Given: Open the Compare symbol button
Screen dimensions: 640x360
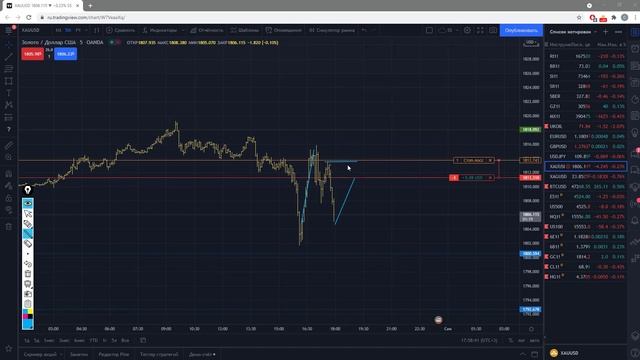Looking at the screenshot, I should 120,30.
